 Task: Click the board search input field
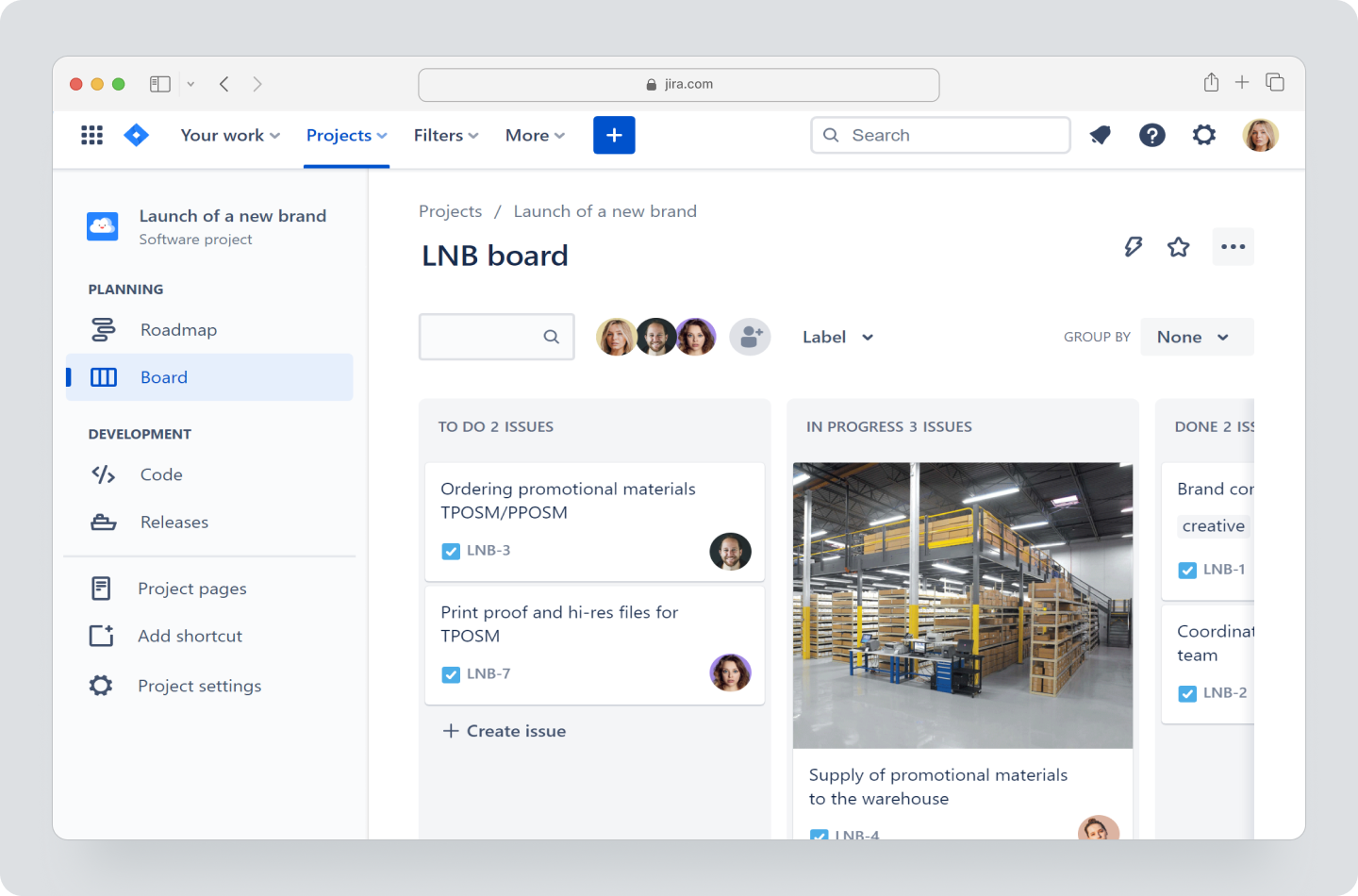coord(490,337)
